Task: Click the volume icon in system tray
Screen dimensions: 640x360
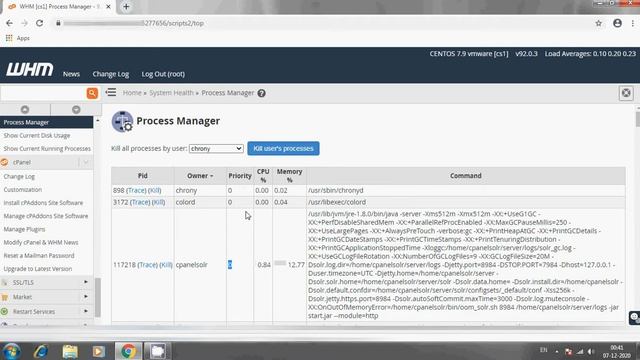Action: [591, 351]
